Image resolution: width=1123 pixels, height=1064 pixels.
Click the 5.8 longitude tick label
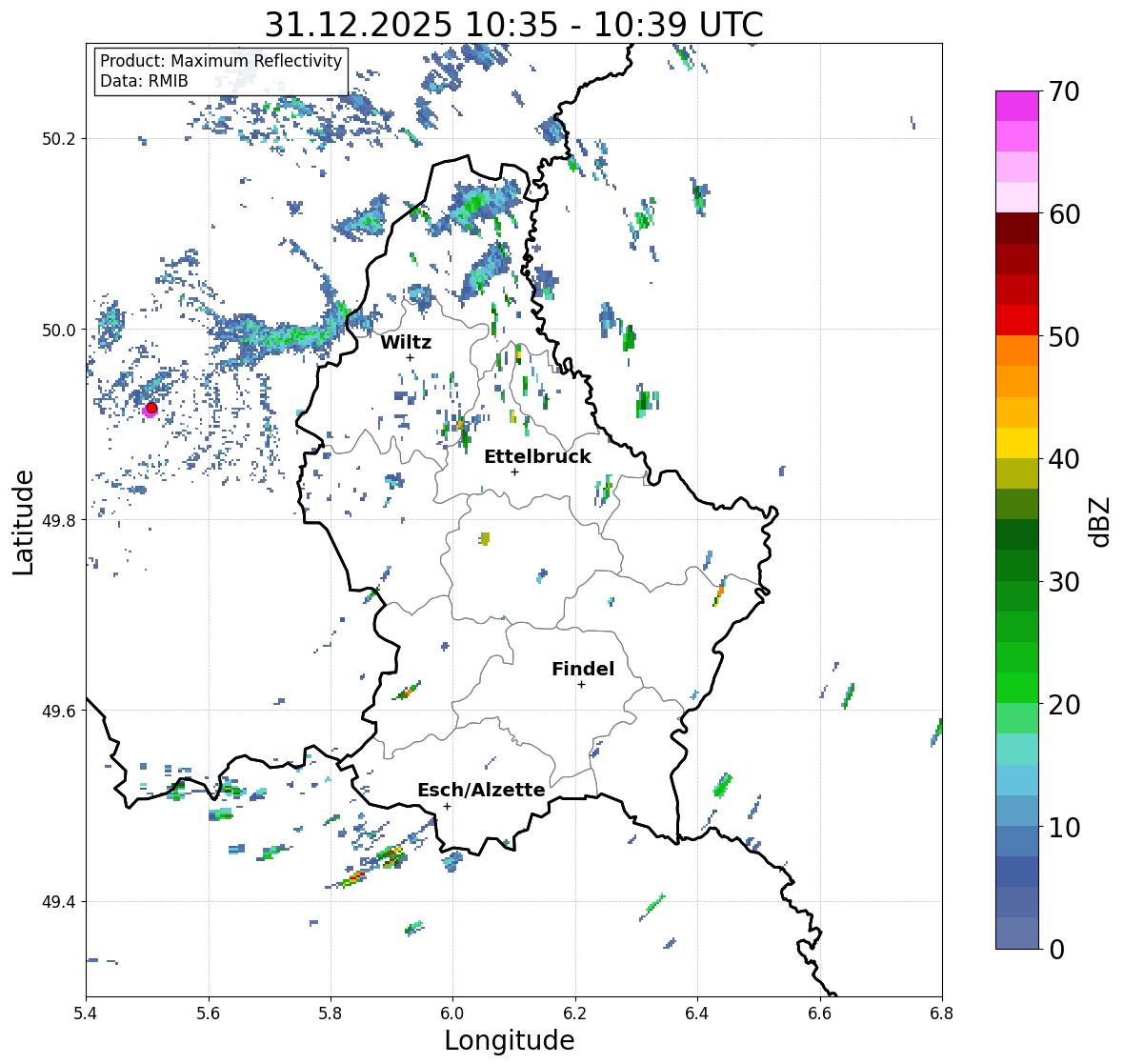[331, 1014]
